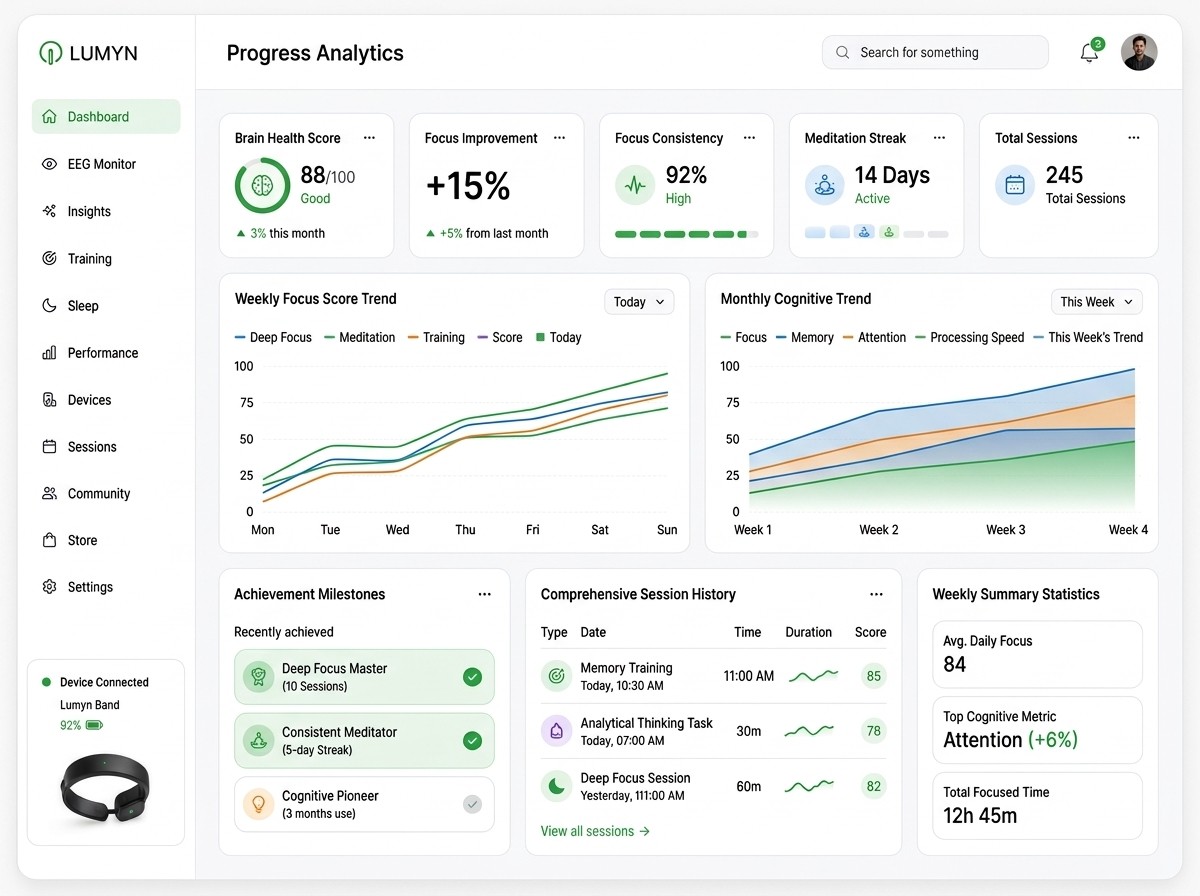Open Brain Health Score options menu

(369, 138)
